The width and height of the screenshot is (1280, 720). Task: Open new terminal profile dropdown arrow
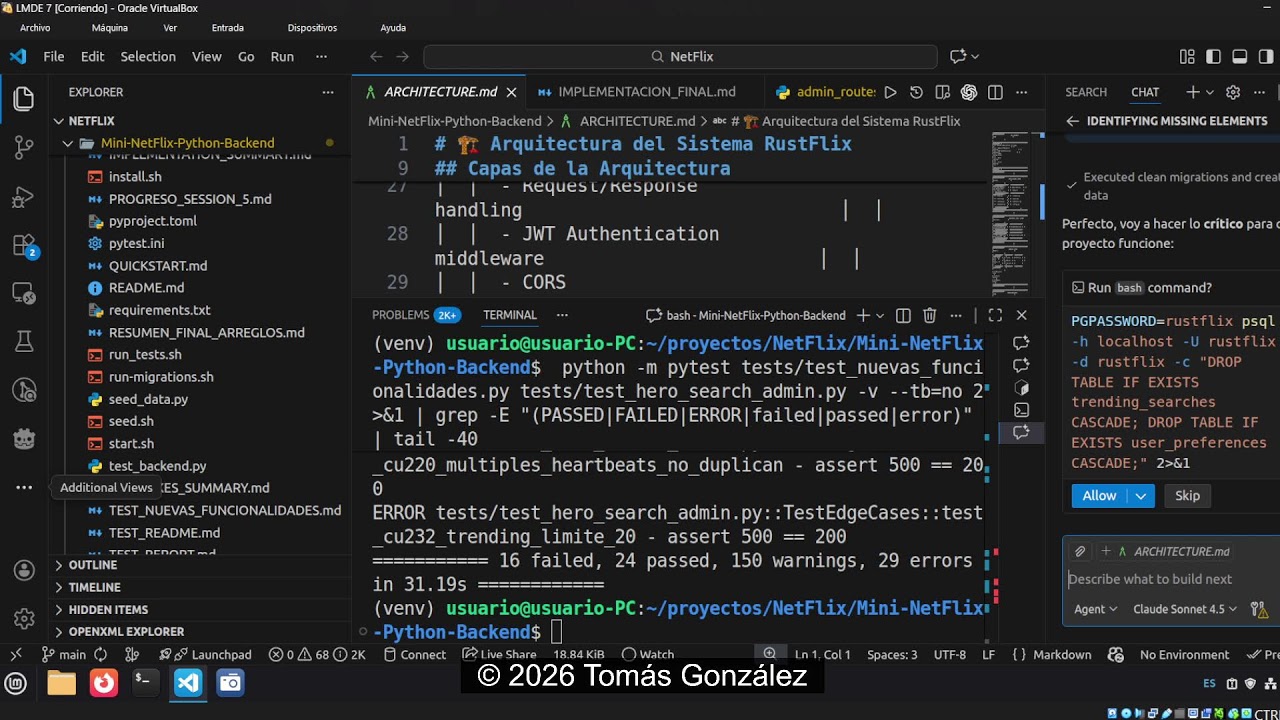point(879,315)
